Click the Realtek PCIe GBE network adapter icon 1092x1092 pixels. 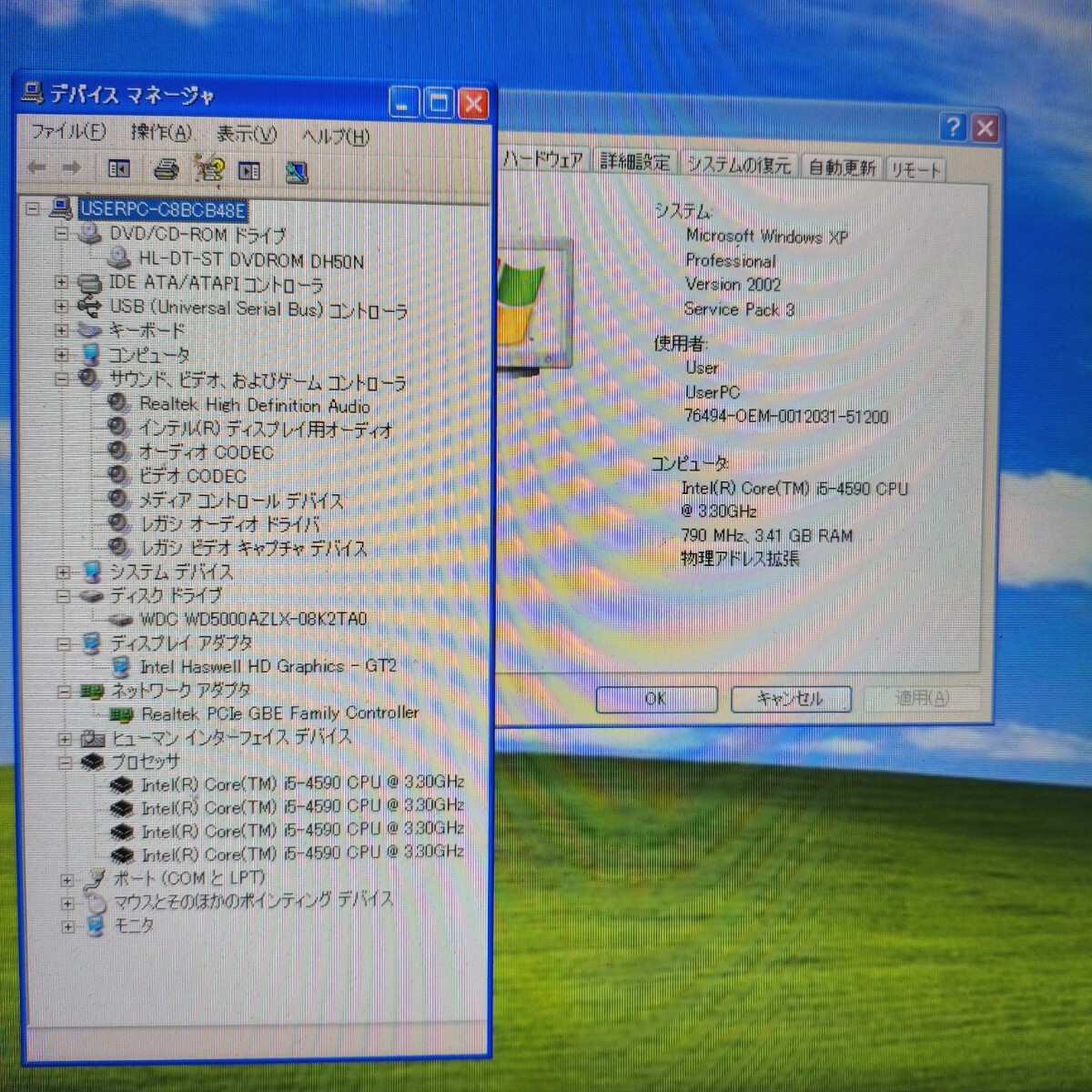click(x=121, y=715)
